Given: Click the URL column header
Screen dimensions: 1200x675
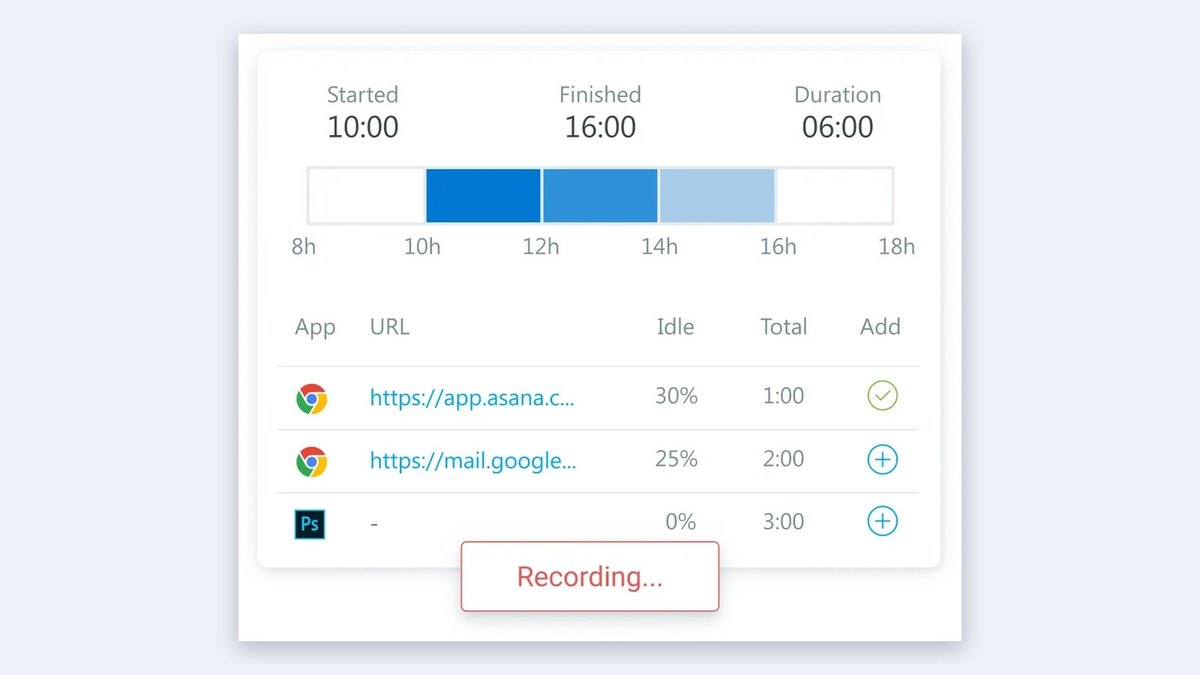Looking at the screenshot, I should [389, 326].
